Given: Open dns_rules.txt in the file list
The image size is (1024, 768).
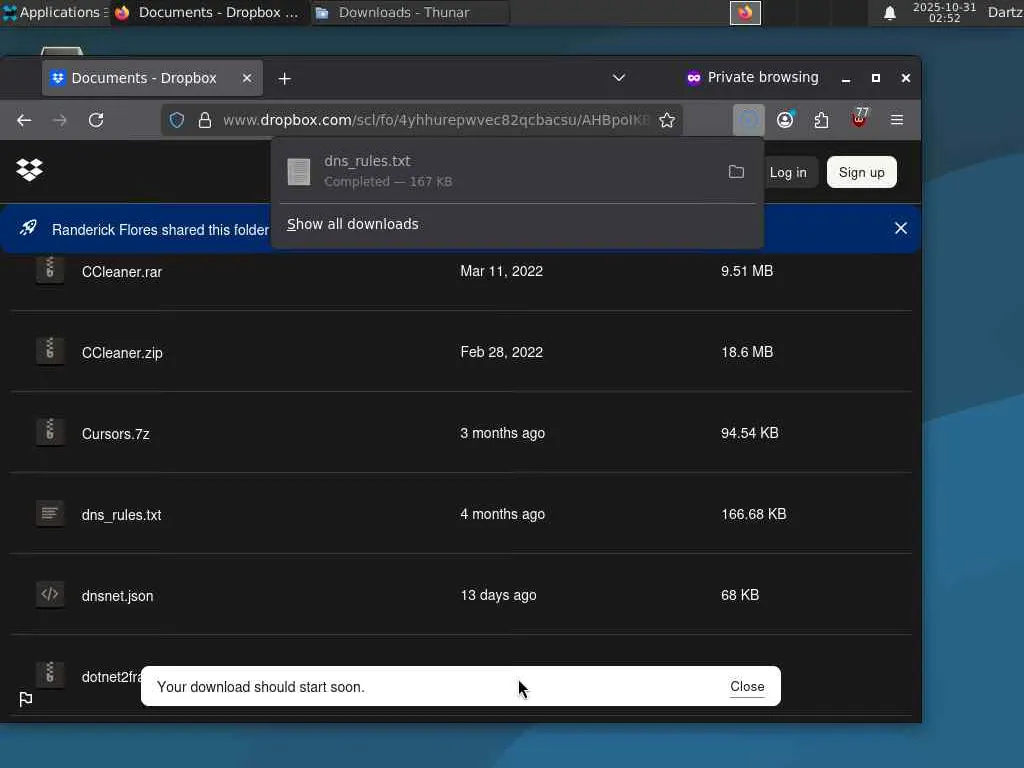Looking at the screenshot, I should pos(121,515).
